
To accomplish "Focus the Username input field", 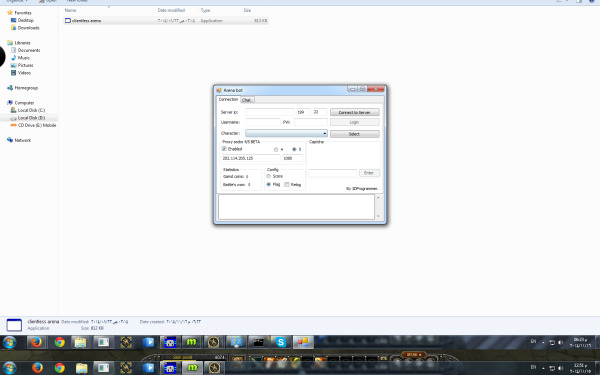I will click(263, 122).
